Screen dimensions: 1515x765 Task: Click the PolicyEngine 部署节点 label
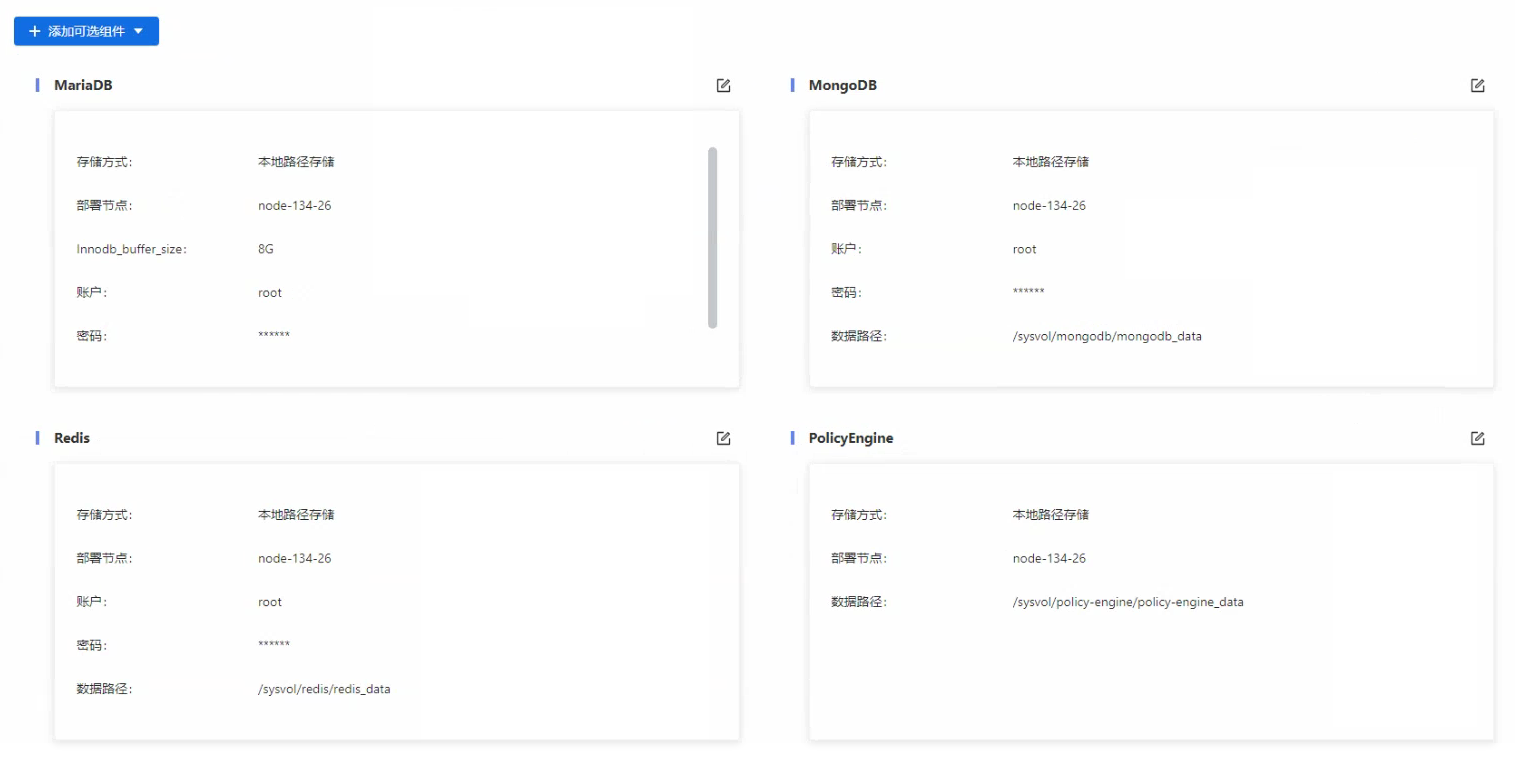click(x=859, y=558)
